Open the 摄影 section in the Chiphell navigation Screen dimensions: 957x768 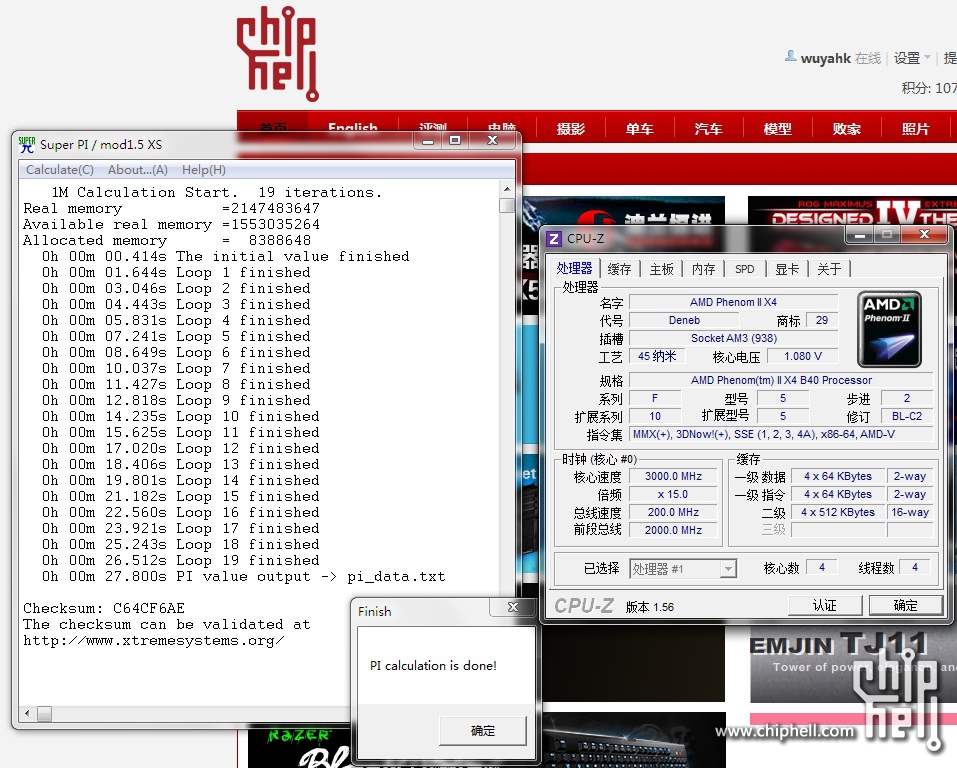tap(571, 129)
